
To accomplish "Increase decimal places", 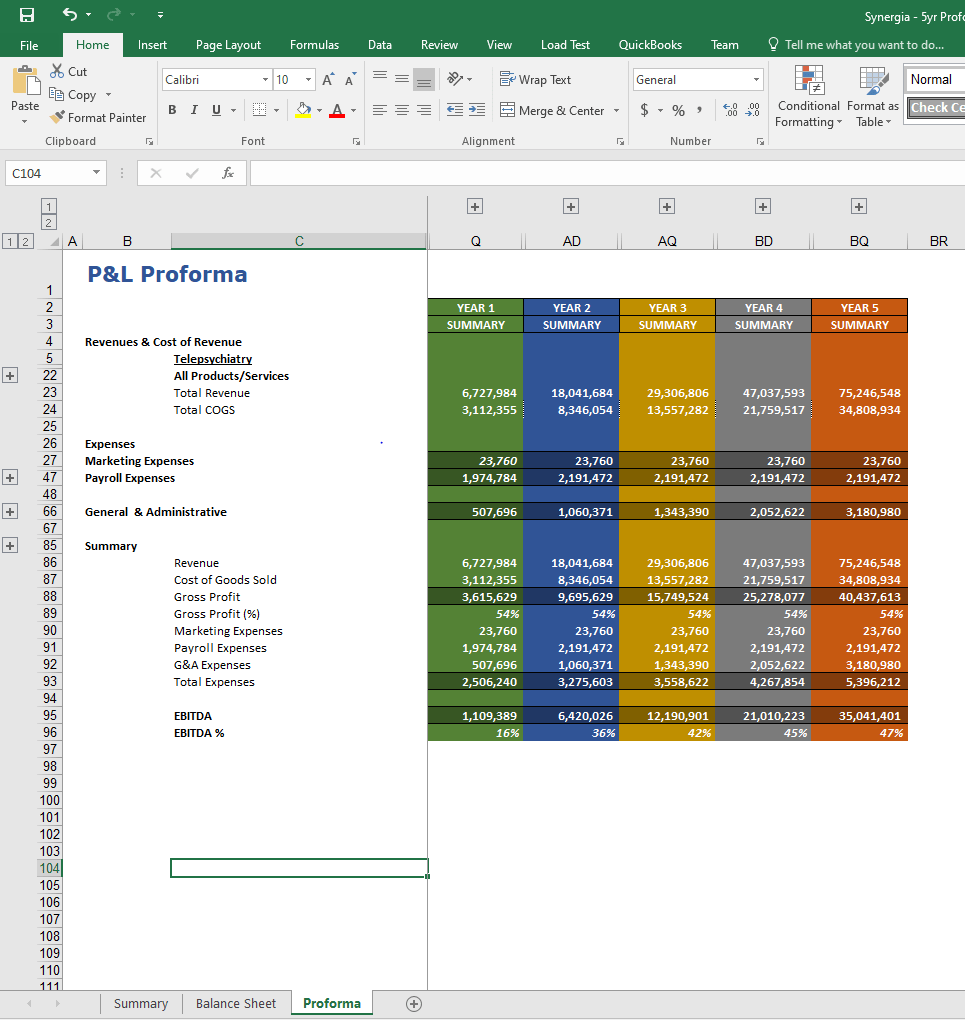I will pyautogui.click(x=731, y=111).
